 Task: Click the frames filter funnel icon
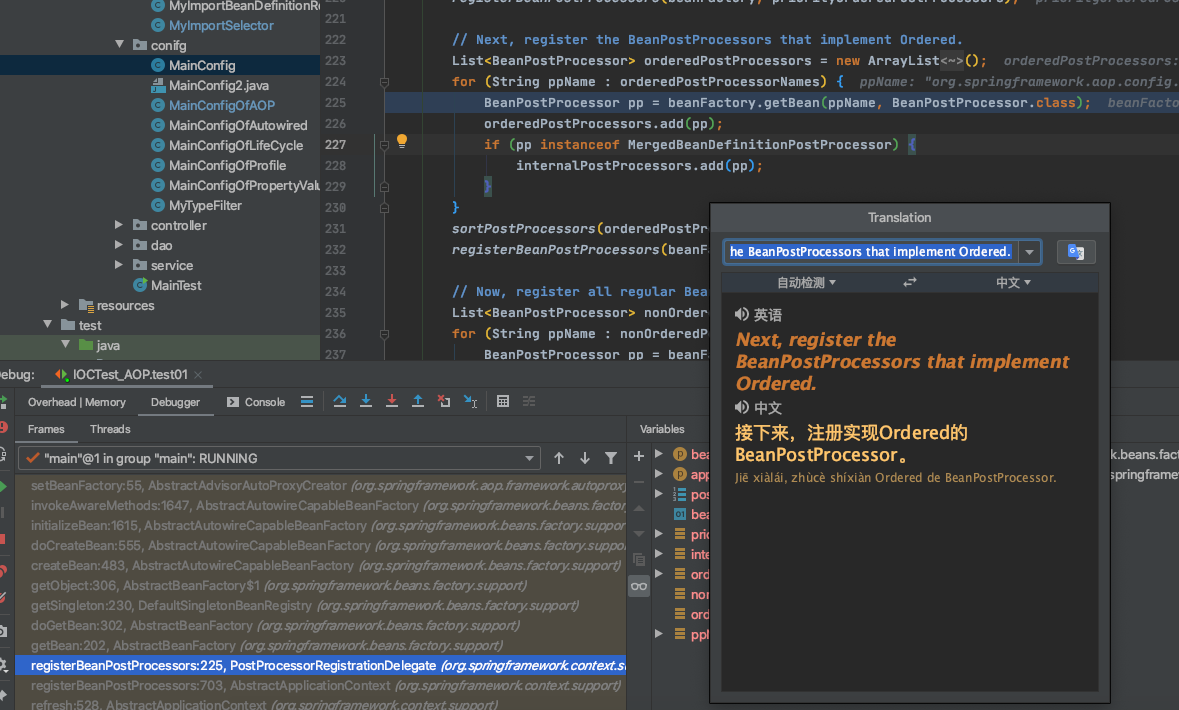coord(611,458)
